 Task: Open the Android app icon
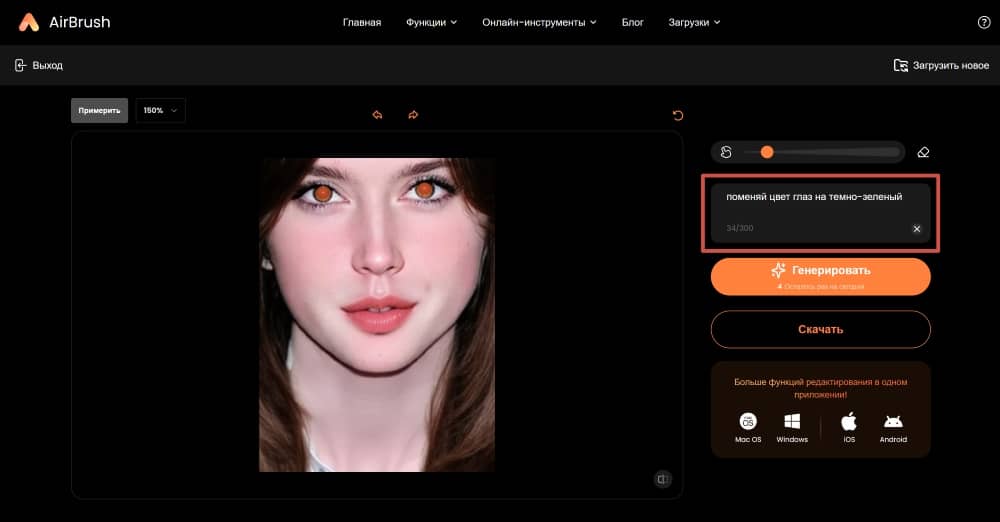pos(893,421)
